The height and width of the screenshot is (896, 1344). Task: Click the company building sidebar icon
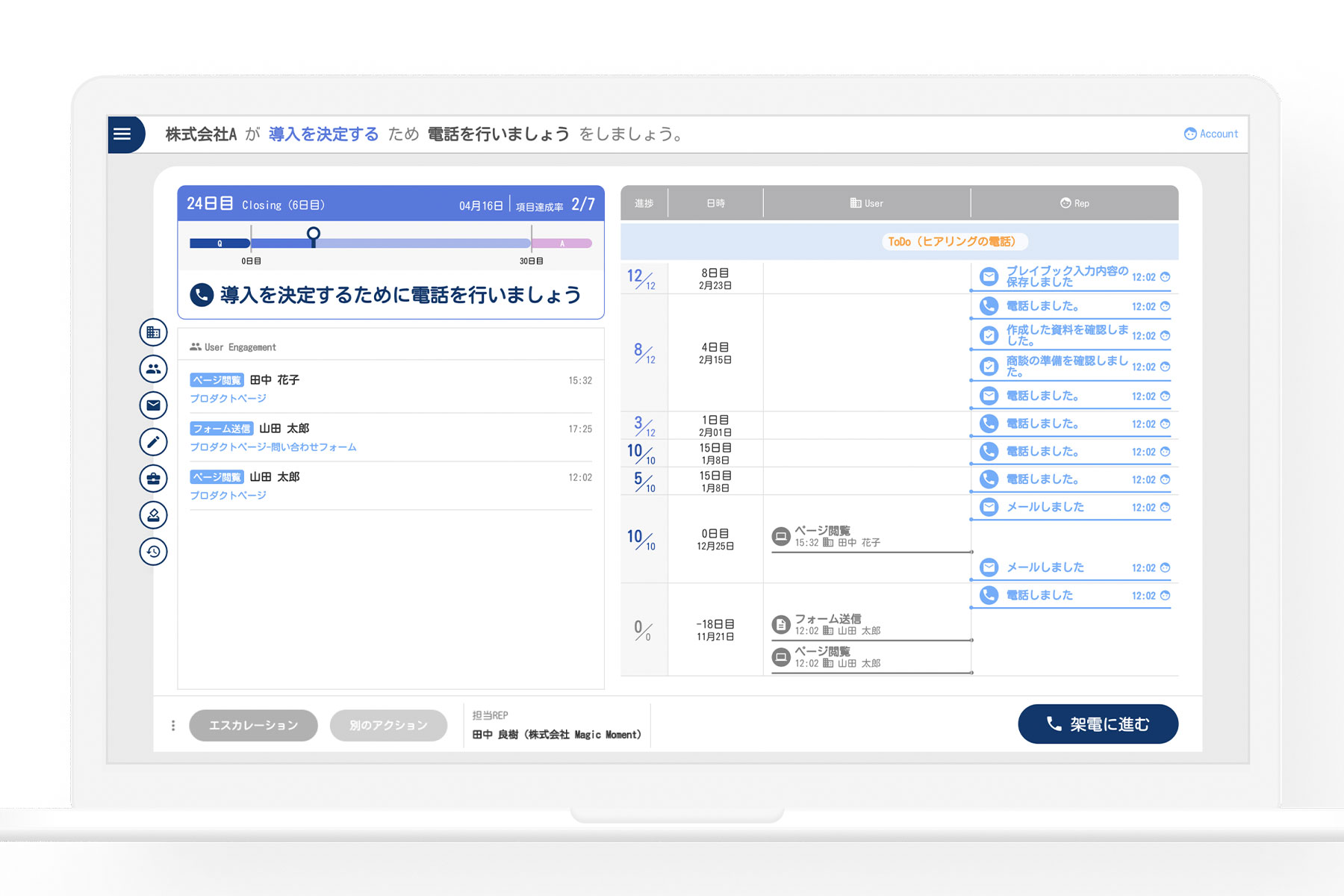(153, 332)
